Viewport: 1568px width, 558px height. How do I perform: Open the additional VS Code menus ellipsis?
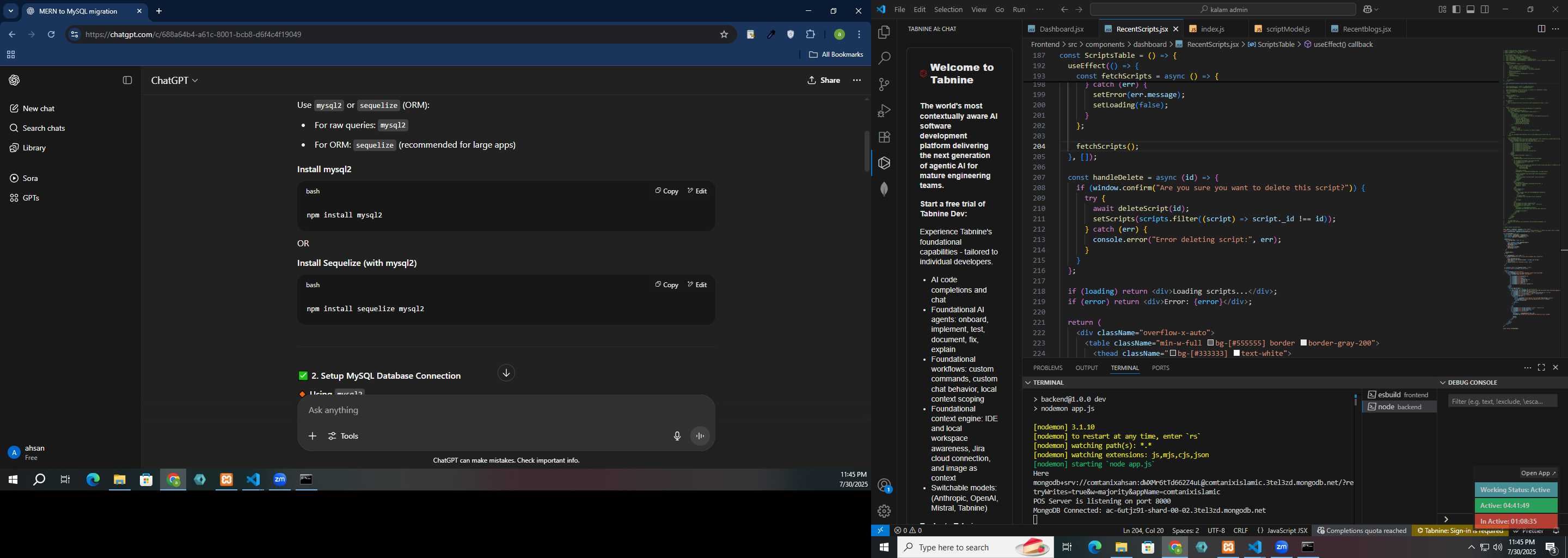(x=1040, y=10)
